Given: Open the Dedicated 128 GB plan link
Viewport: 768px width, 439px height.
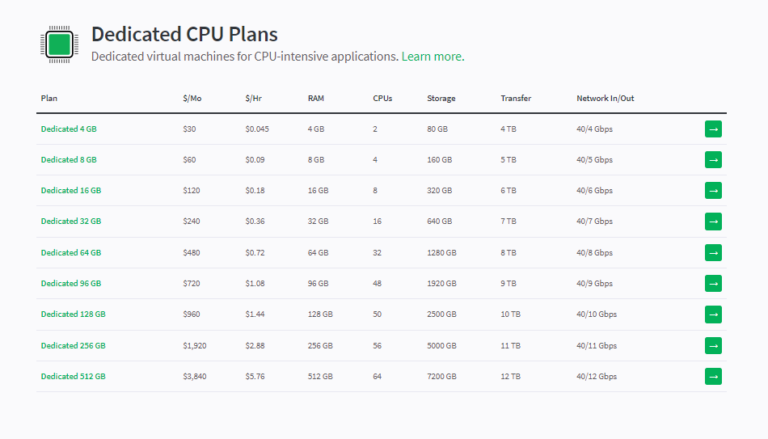Looking at the screenshot, I should (73, 315).
